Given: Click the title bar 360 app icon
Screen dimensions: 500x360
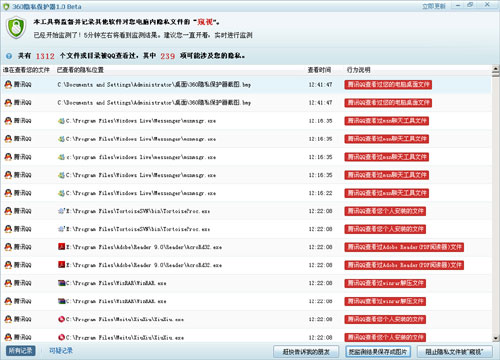Looking at the screenshot, I should (x=6, y=6).
